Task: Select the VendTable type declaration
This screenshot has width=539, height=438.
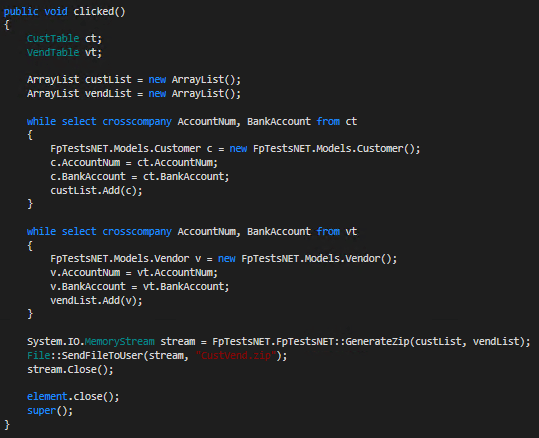Action: point(53,52)
